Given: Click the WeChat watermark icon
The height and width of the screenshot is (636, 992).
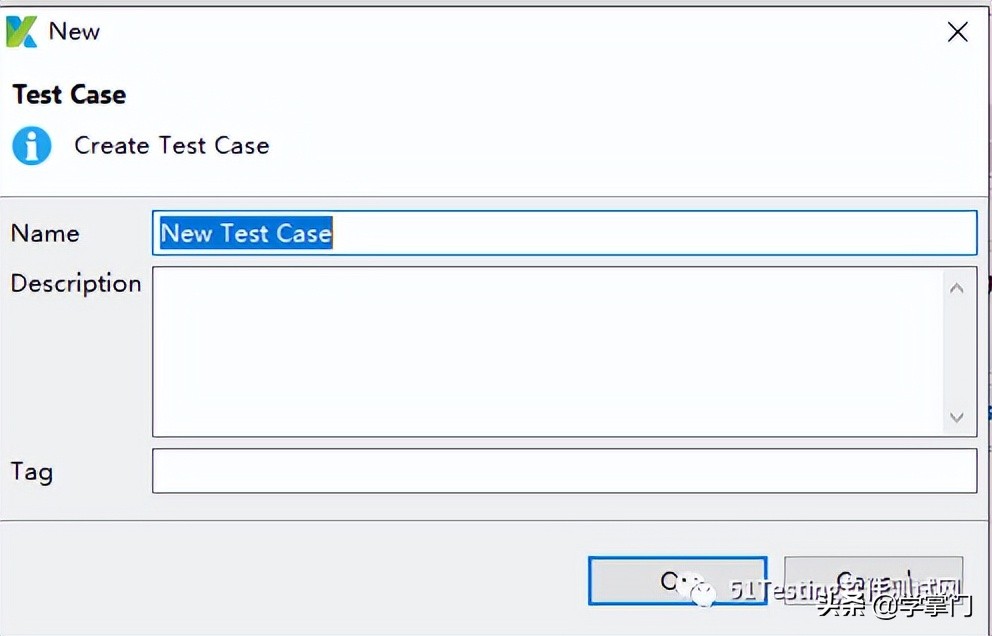Looking at the screenshot, I should point(702,592).
